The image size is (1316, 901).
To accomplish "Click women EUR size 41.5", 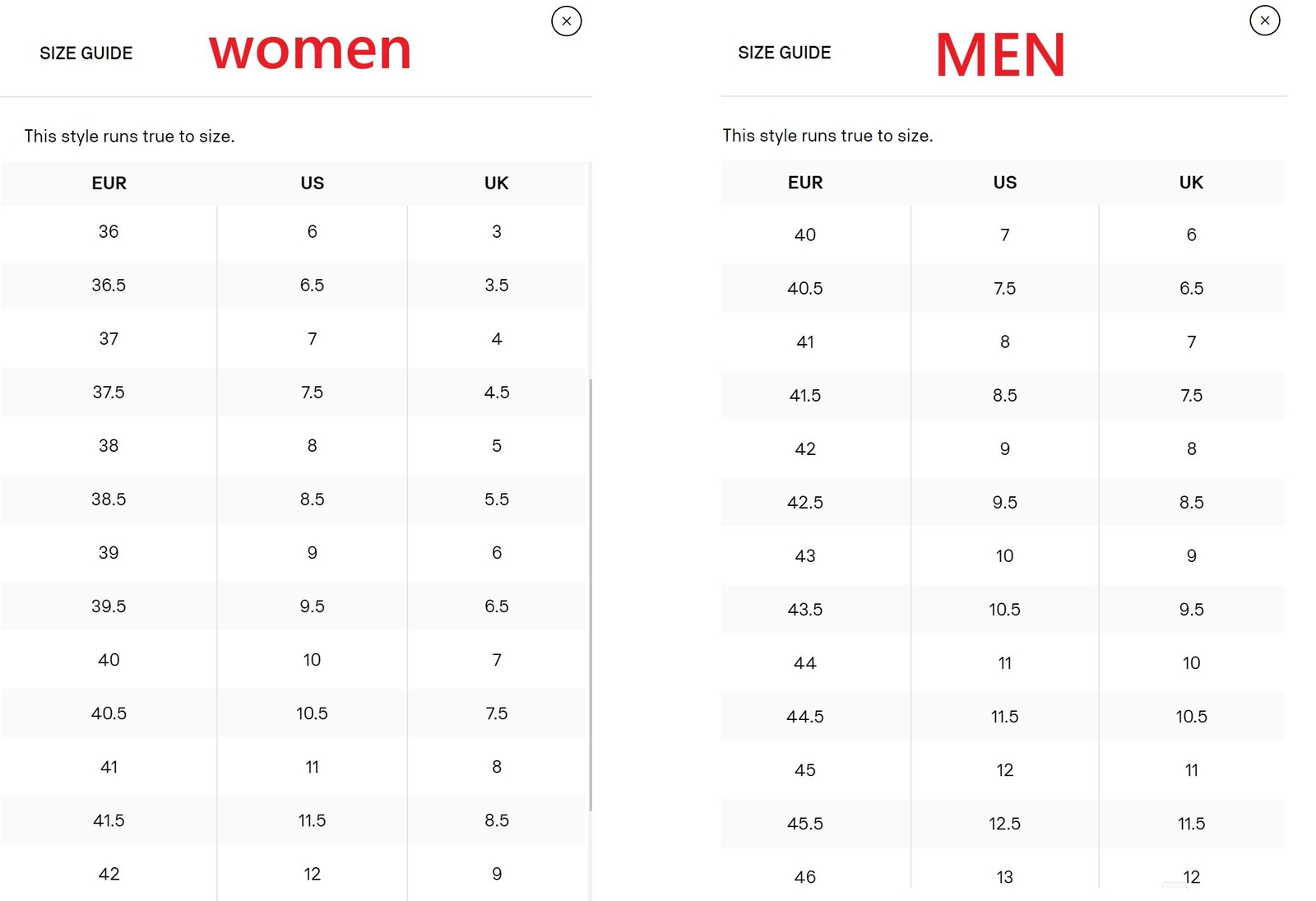I will point(109,820).
